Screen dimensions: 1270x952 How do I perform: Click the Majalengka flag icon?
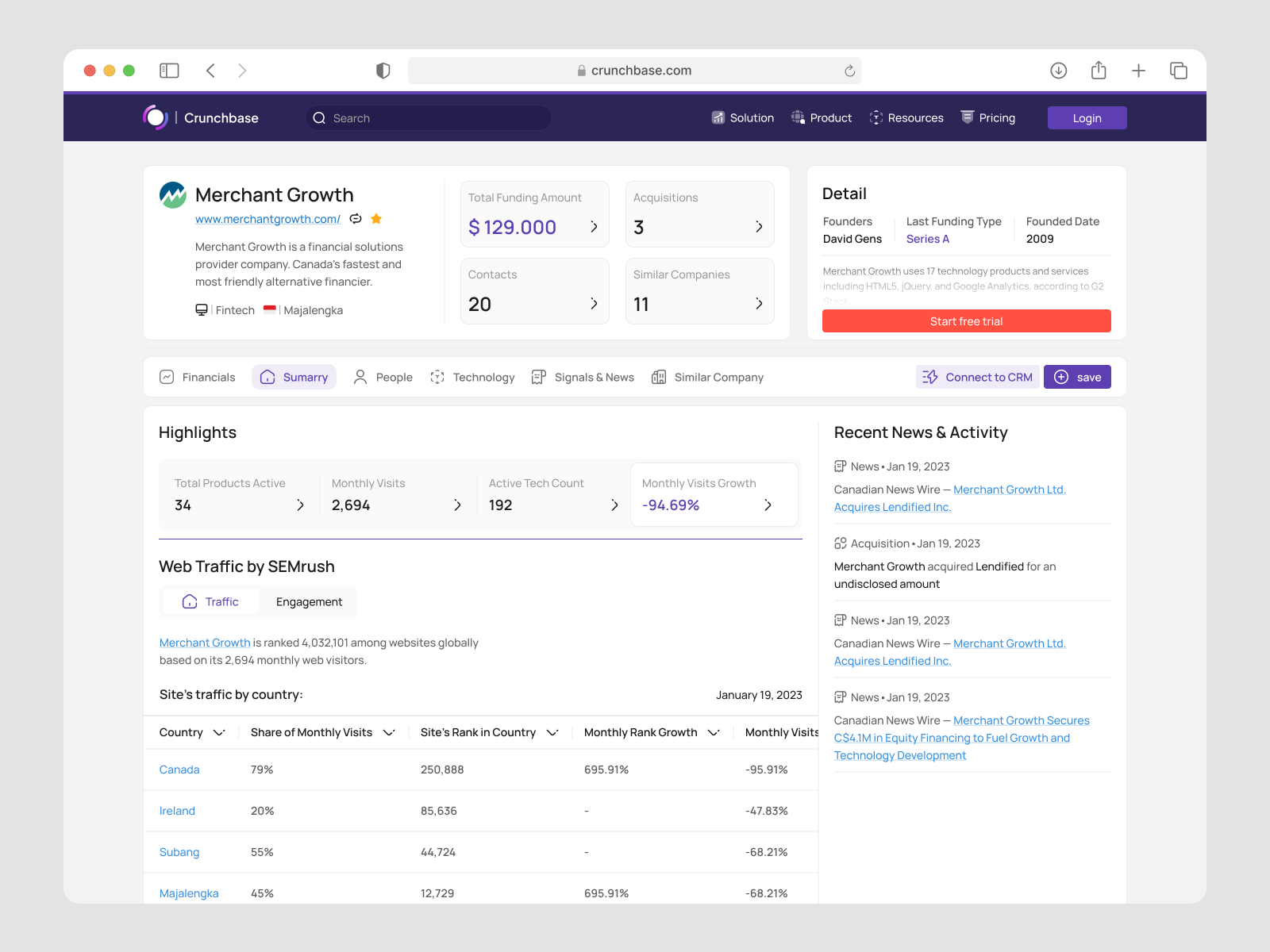click(270, 309)
